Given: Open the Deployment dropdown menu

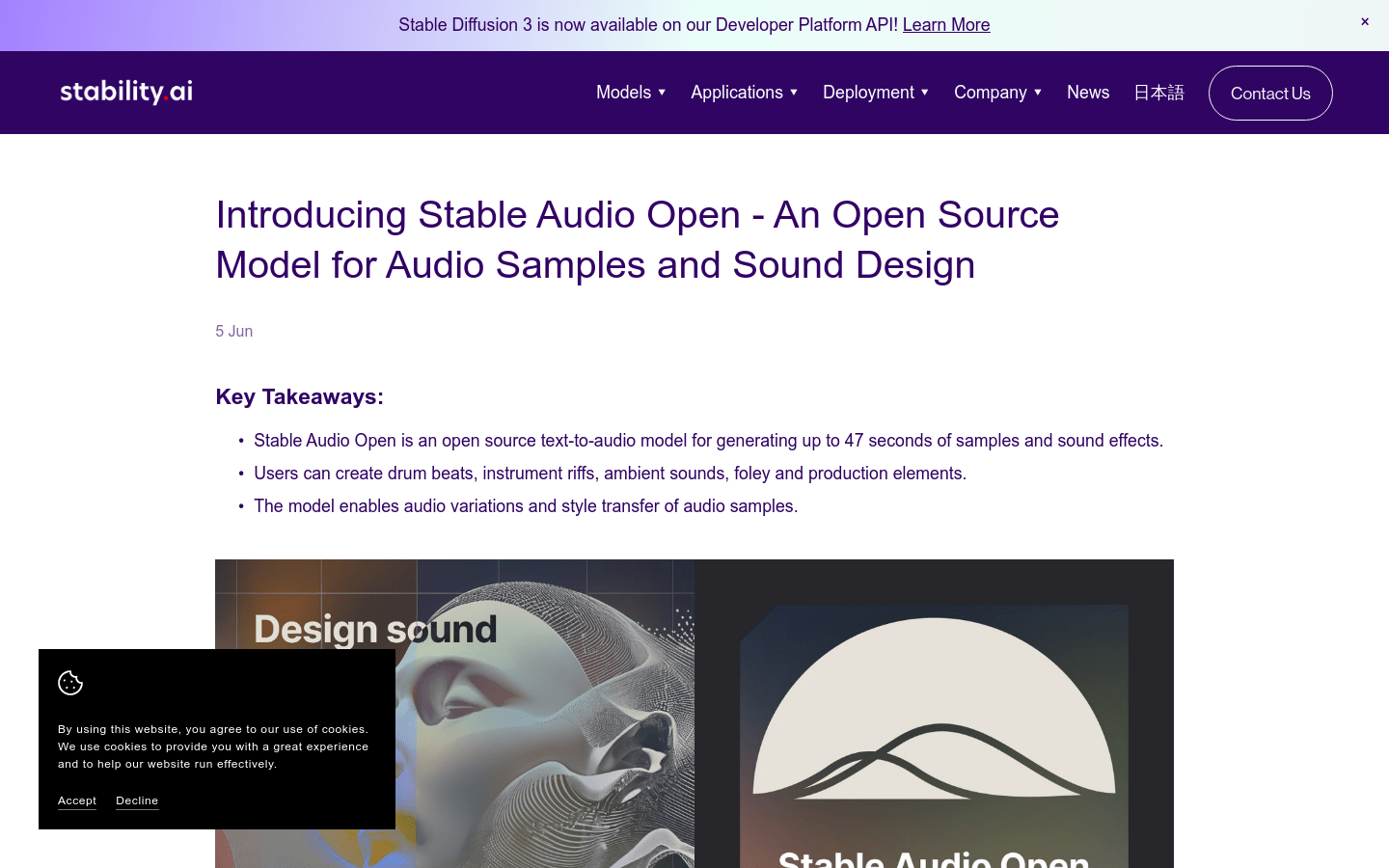Looking at the screenshot, I should tap(876, 93).
